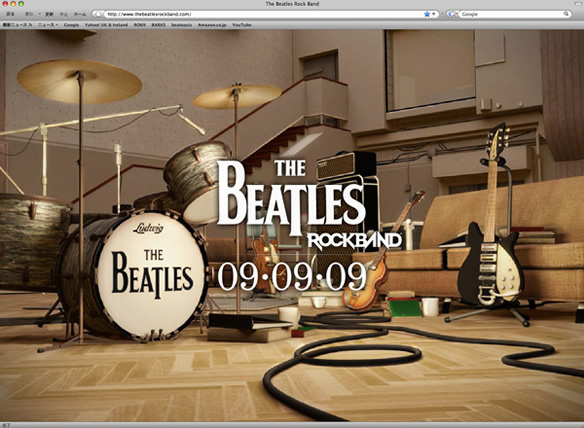Screen dimensions: 584x428
Task: Open the beatoasis bookmark
Action: pyautogui.click(x=182, y=25)
